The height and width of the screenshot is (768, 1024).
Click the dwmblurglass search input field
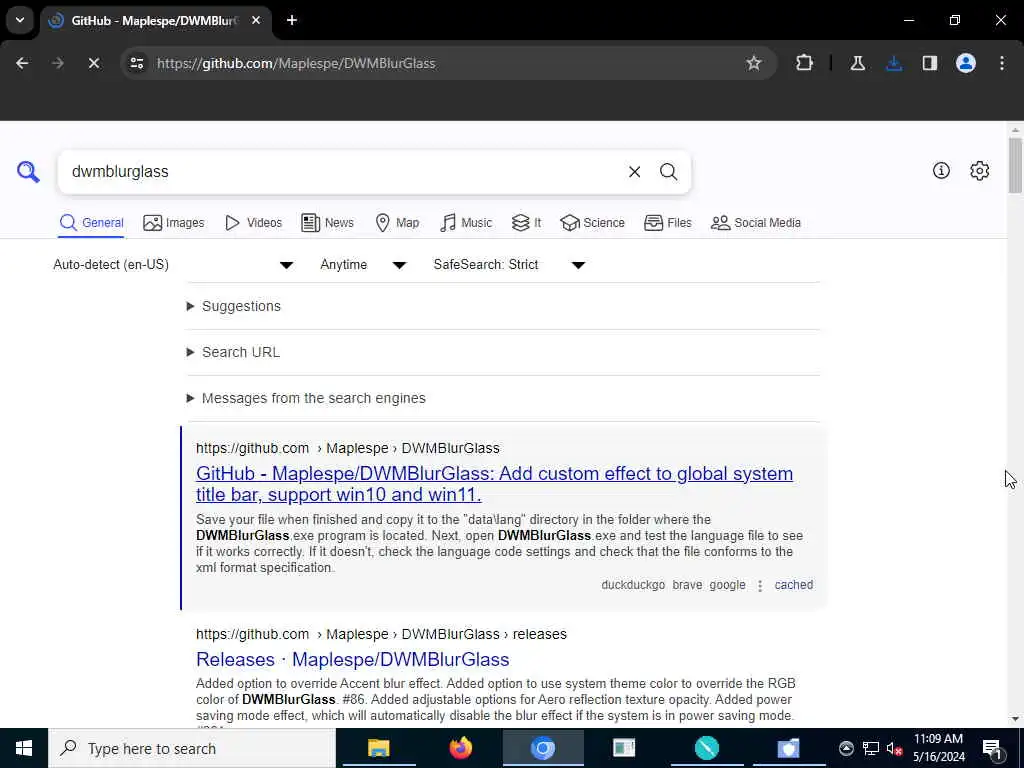(x=343, y=172)
